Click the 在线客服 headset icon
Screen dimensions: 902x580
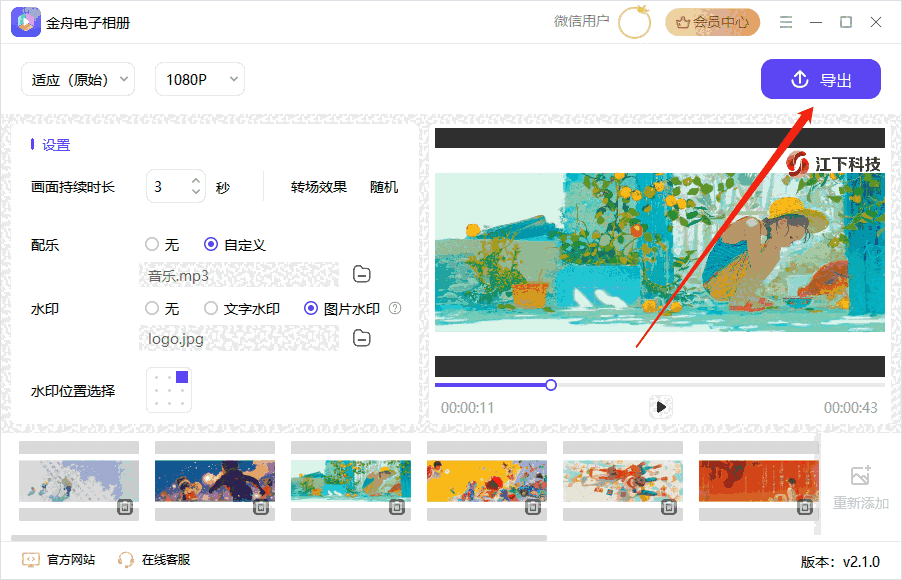(x=125, y=559)
